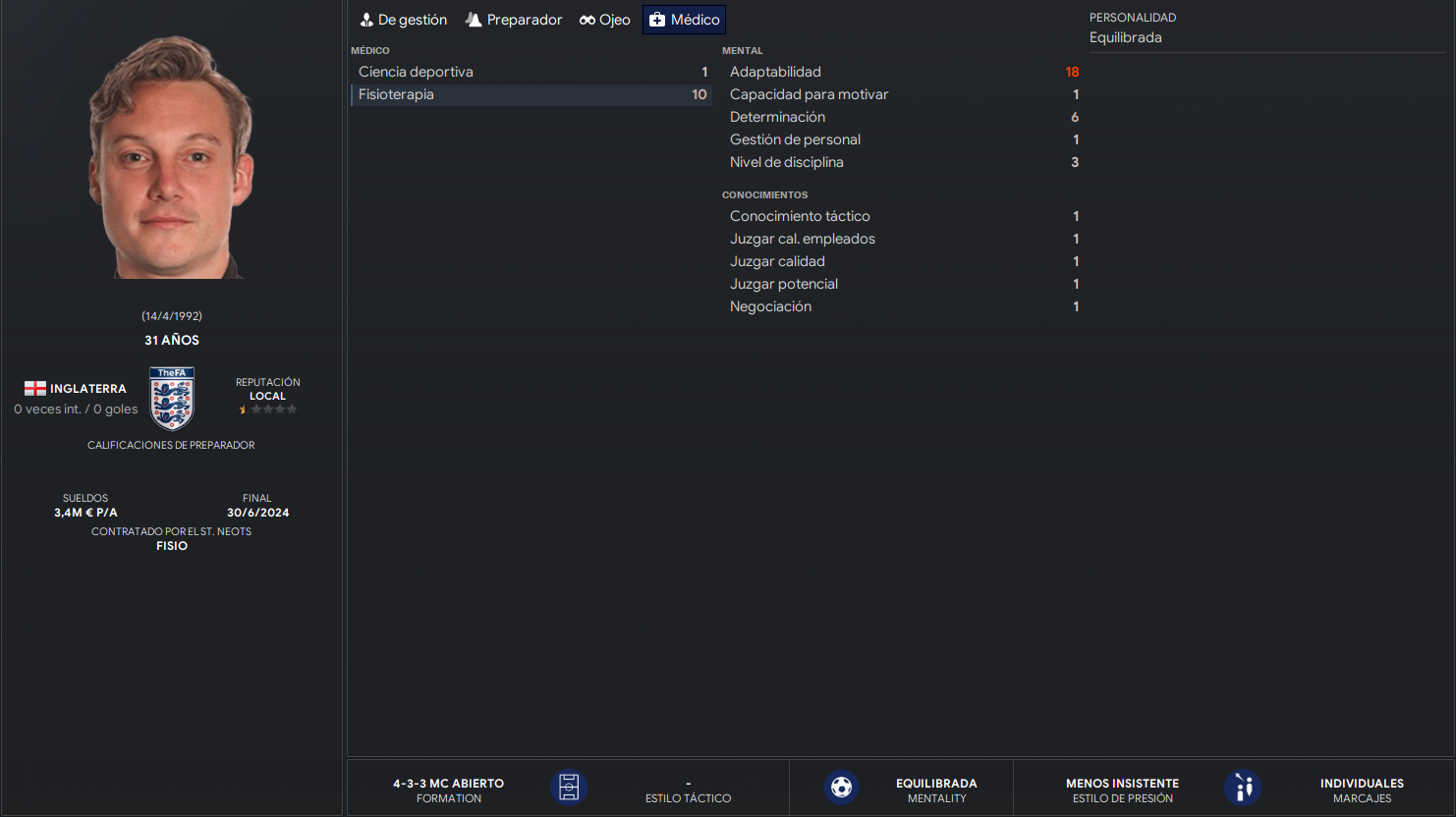Image resolution: width=1456 pixels, height=817 pixels.
Task: Click the Adaptabilidad attribute row
Action: 902,72
